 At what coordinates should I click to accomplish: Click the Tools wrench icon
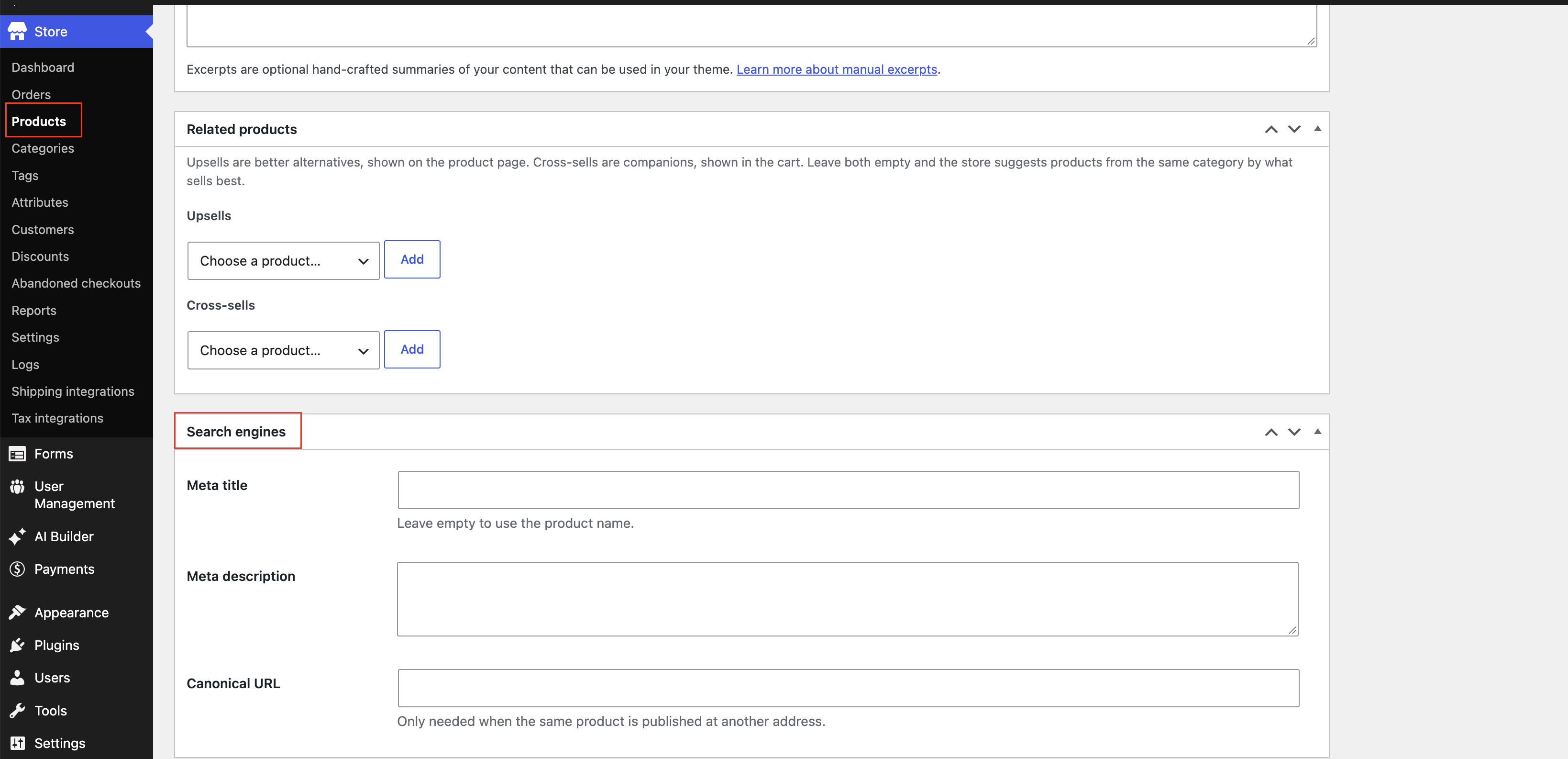[x=17, y=710]
